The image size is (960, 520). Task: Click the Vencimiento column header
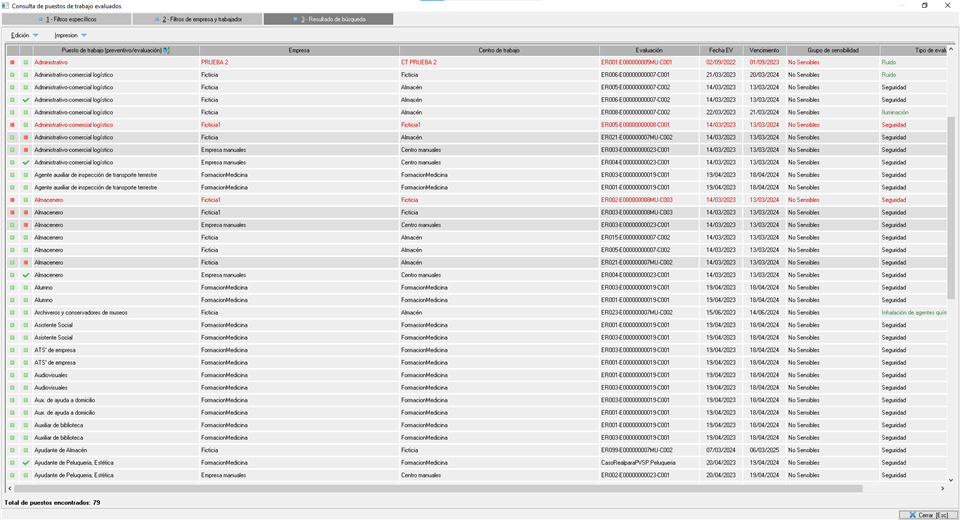(763, 50)
